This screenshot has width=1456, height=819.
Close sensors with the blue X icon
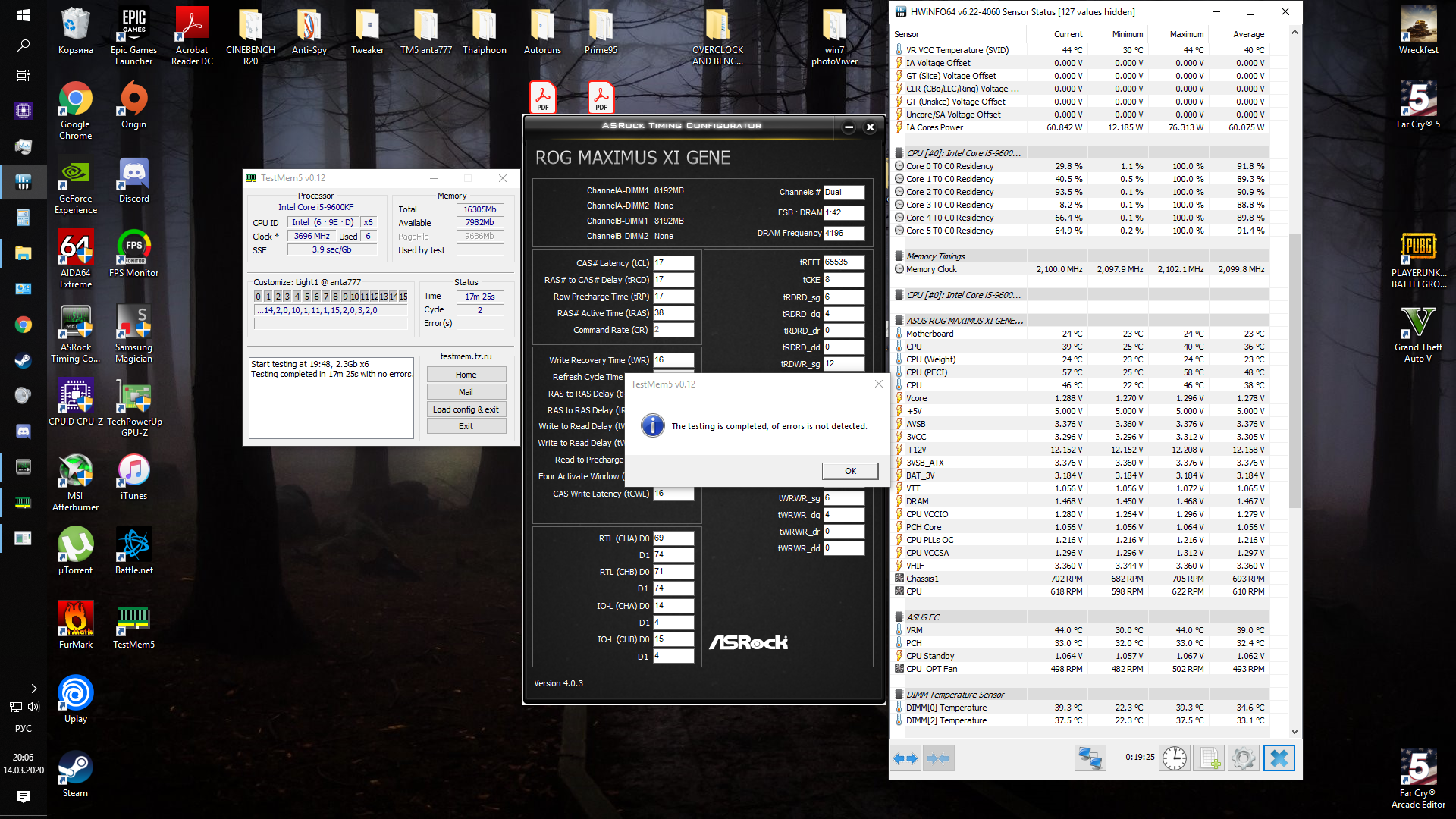click(x=1279, y=758)
